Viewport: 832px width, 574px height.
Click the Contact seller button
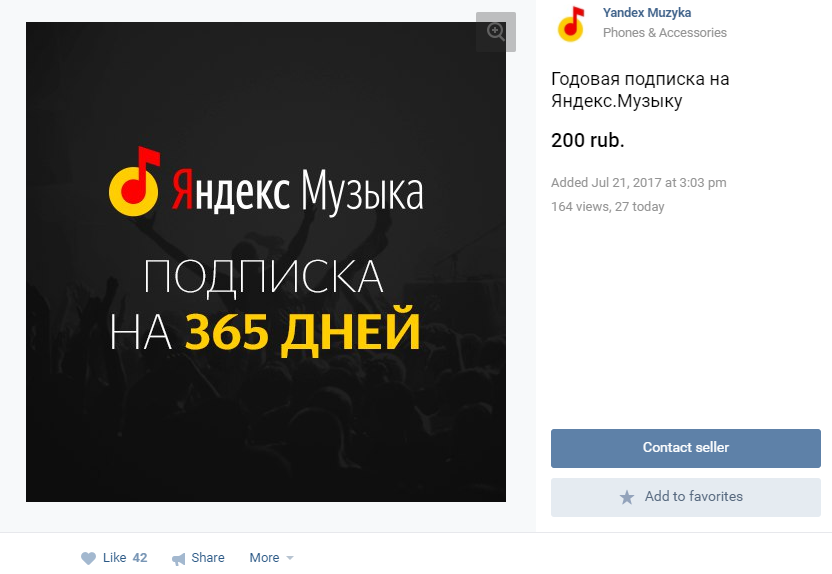[686, 448]
